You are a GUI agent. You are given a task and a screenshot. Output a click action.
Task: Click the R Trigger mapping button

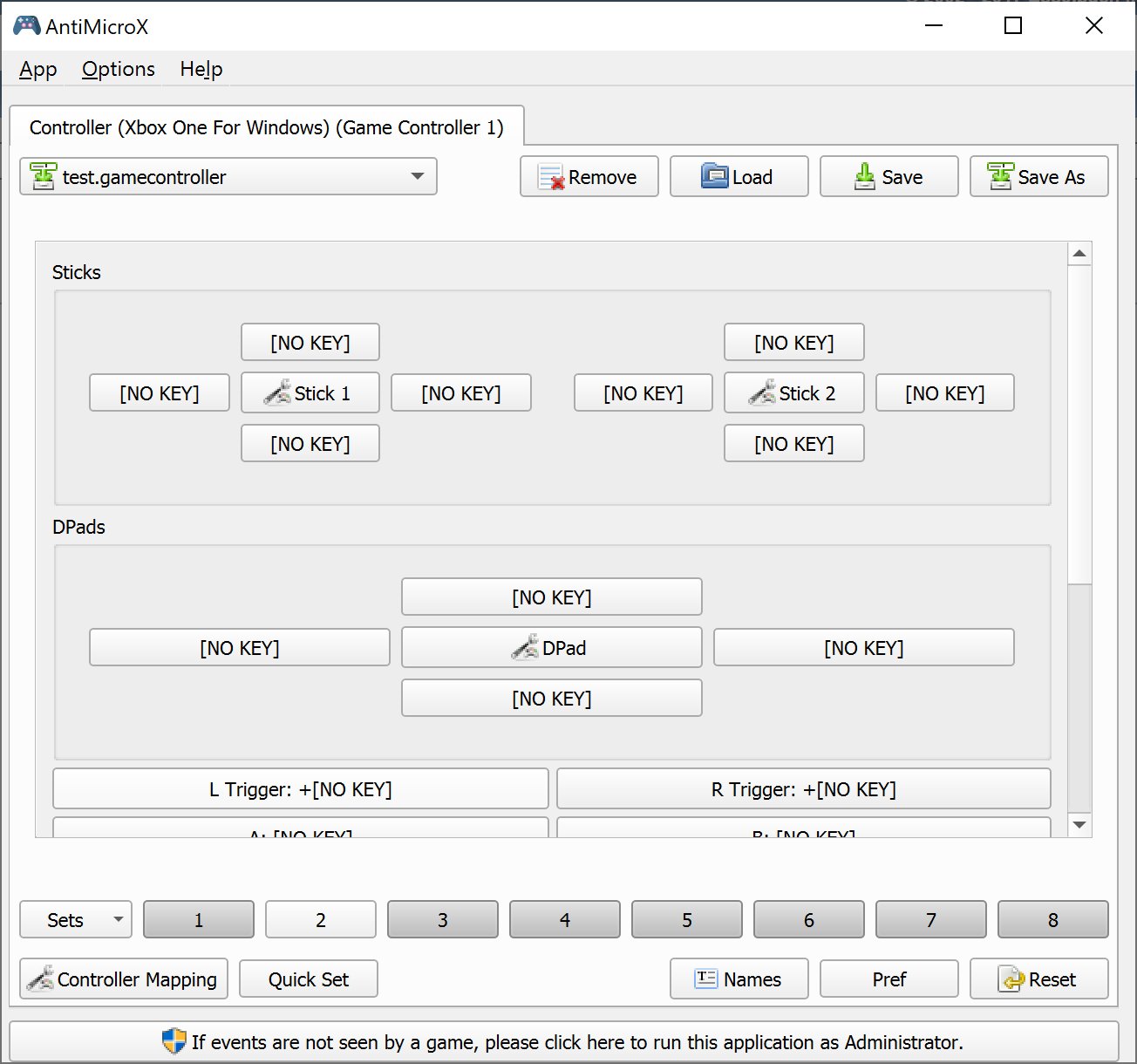click(x=804, y=789)
